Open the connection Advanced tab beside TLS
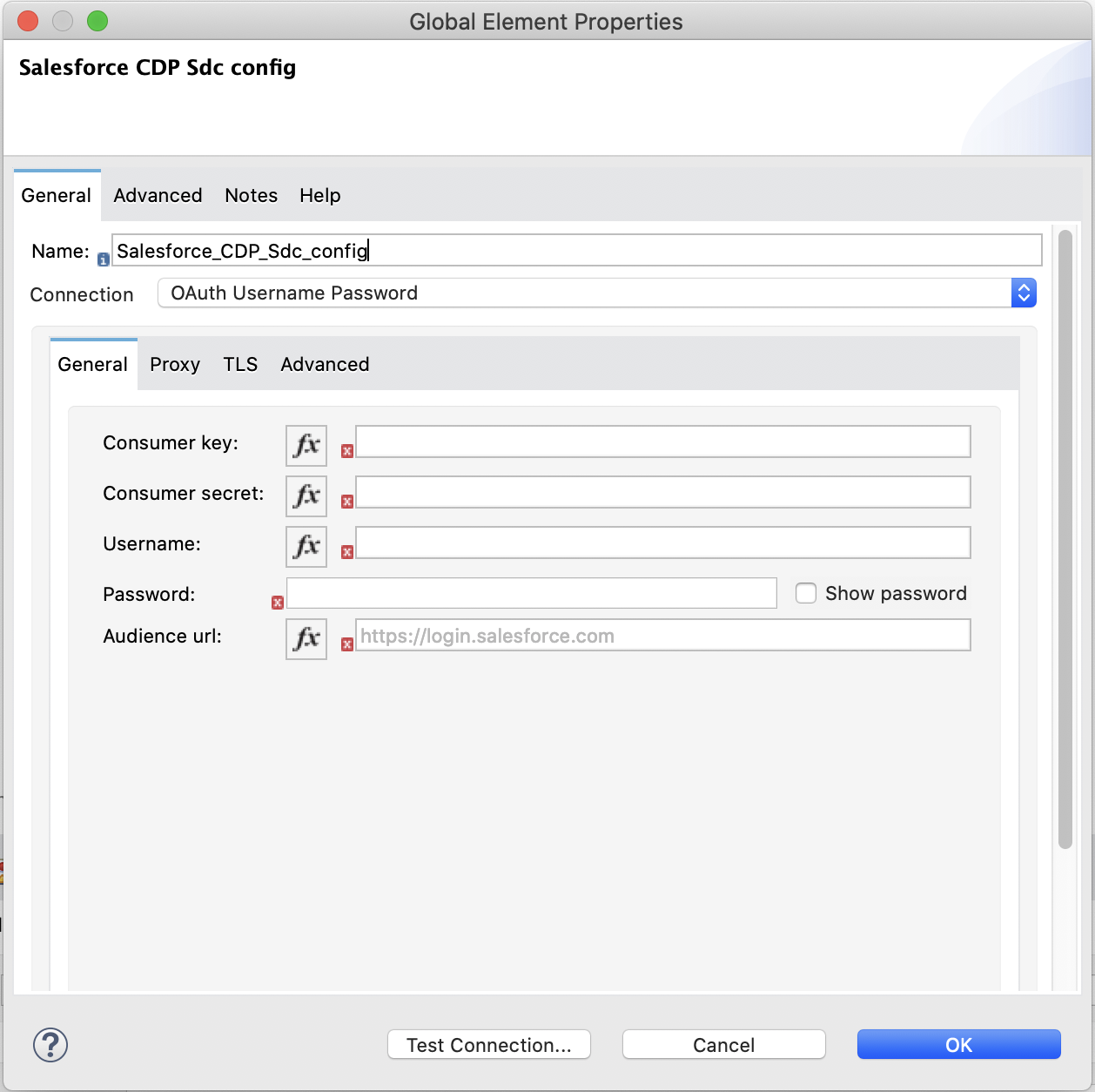1095x1092 pixels. coord(325,364)
